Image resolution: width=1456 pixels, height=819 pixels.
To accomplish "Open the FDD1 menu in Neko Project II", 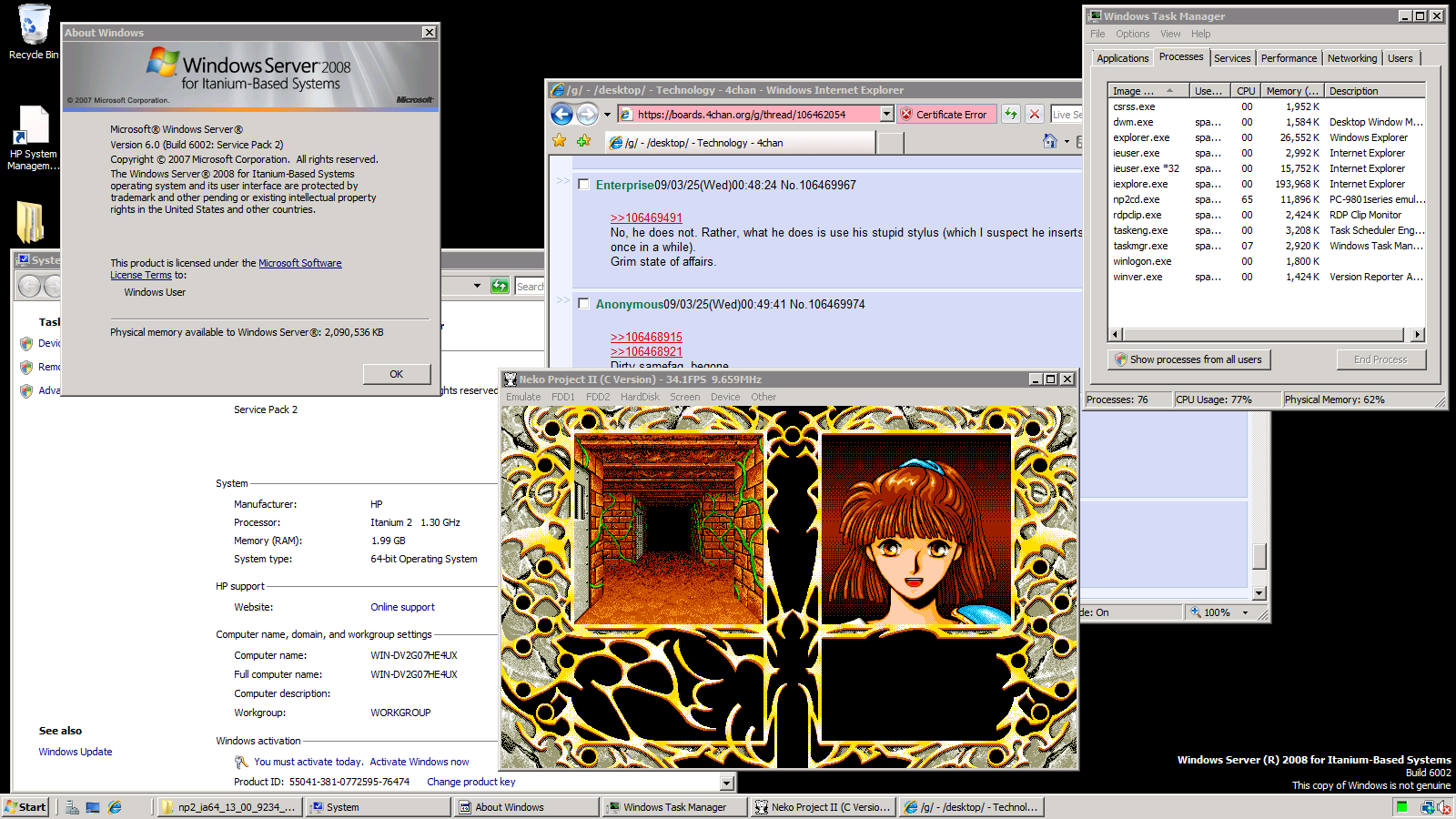I will click(x=563, y=397).
